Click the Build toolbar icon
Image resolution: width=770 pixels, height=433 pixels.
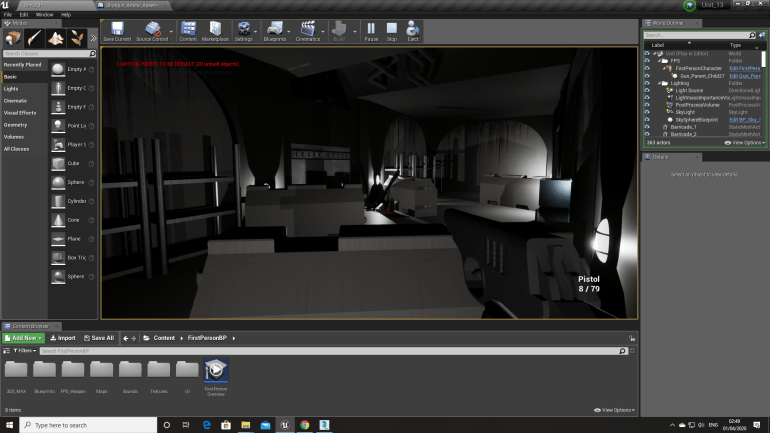pyautogui.click(x=339, y=31)
